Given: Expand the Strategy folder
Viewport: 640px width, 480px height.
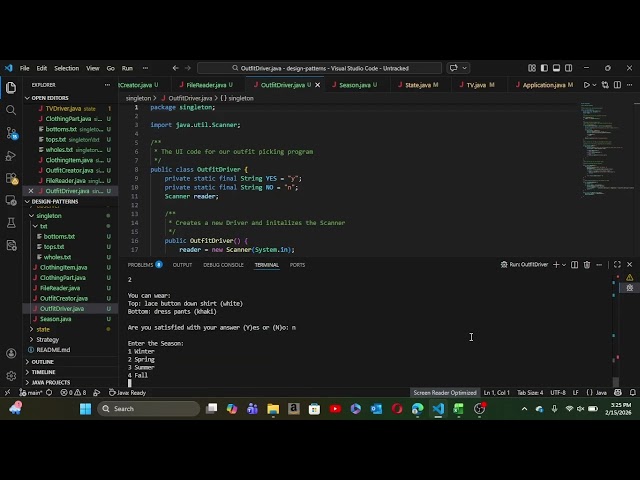Looking at the screenshot, I should (47, 340).
